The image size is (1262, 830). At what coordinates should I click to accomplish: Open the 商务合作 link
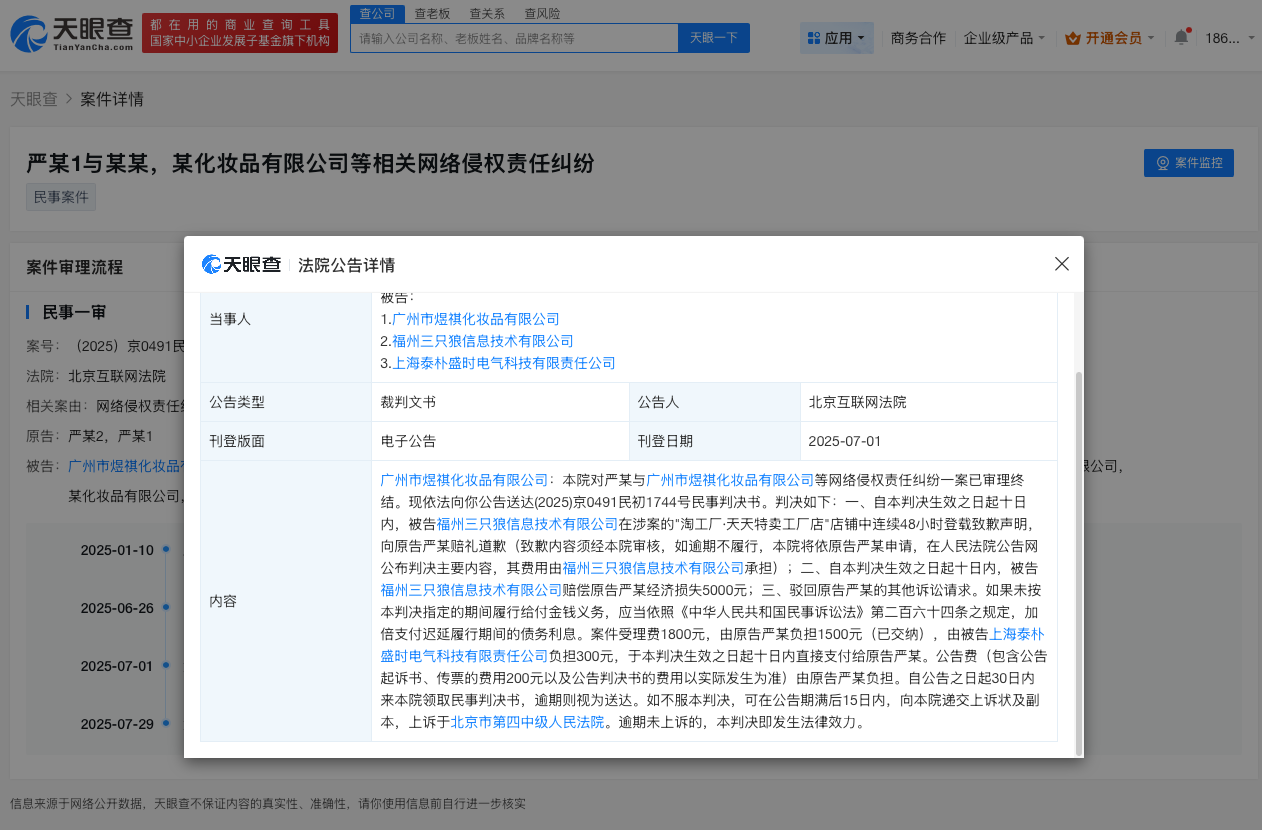pos(918,38)
